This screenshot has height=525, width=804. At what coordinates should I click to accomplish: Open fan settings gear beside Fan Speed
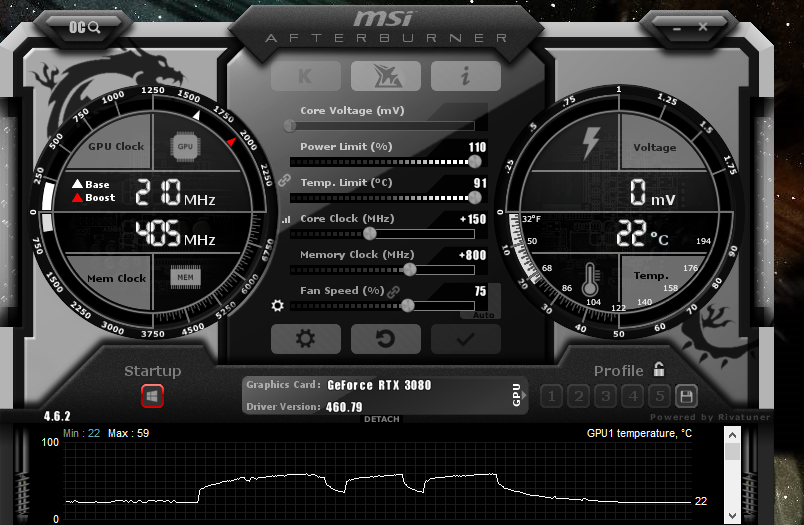[277, 306]
